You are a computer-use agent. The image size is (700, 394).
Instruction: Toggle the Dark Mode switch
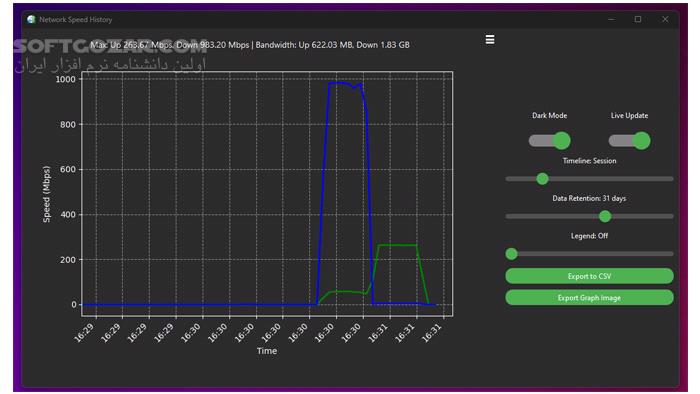[x=550, y=141]
